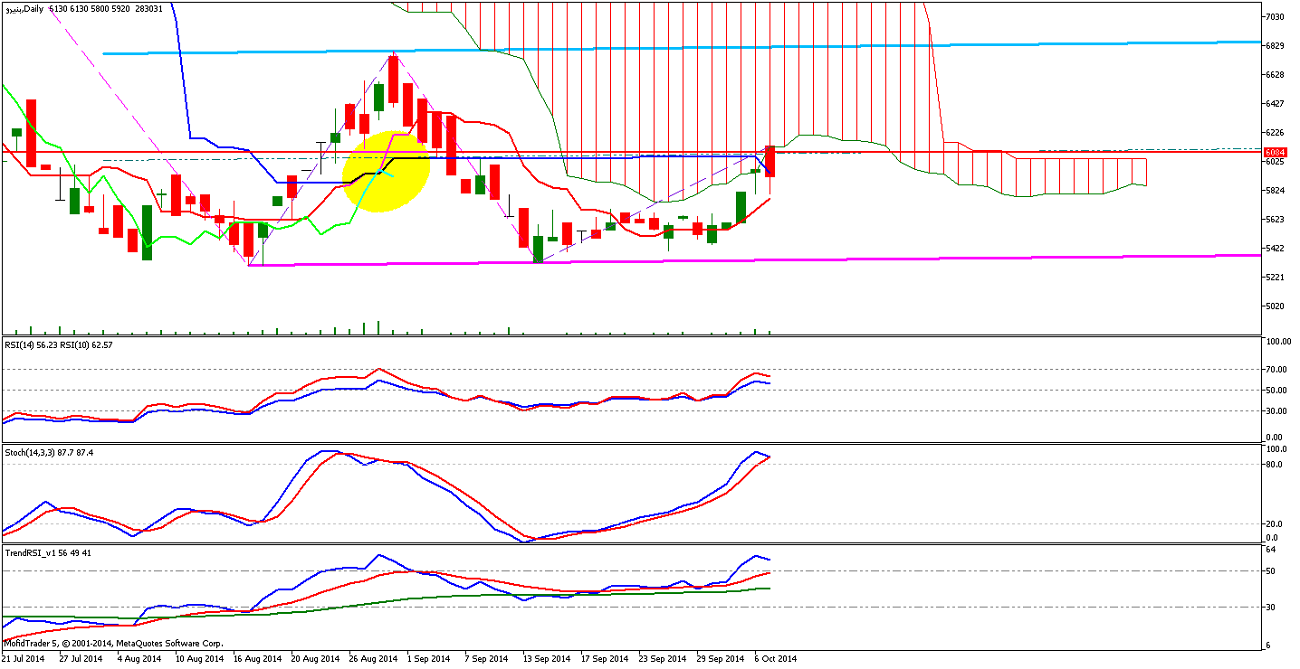This screenshot has width=1300, height=669.
Task: Click the latest red candle on 6 Oct
Action: click(770, 162)
